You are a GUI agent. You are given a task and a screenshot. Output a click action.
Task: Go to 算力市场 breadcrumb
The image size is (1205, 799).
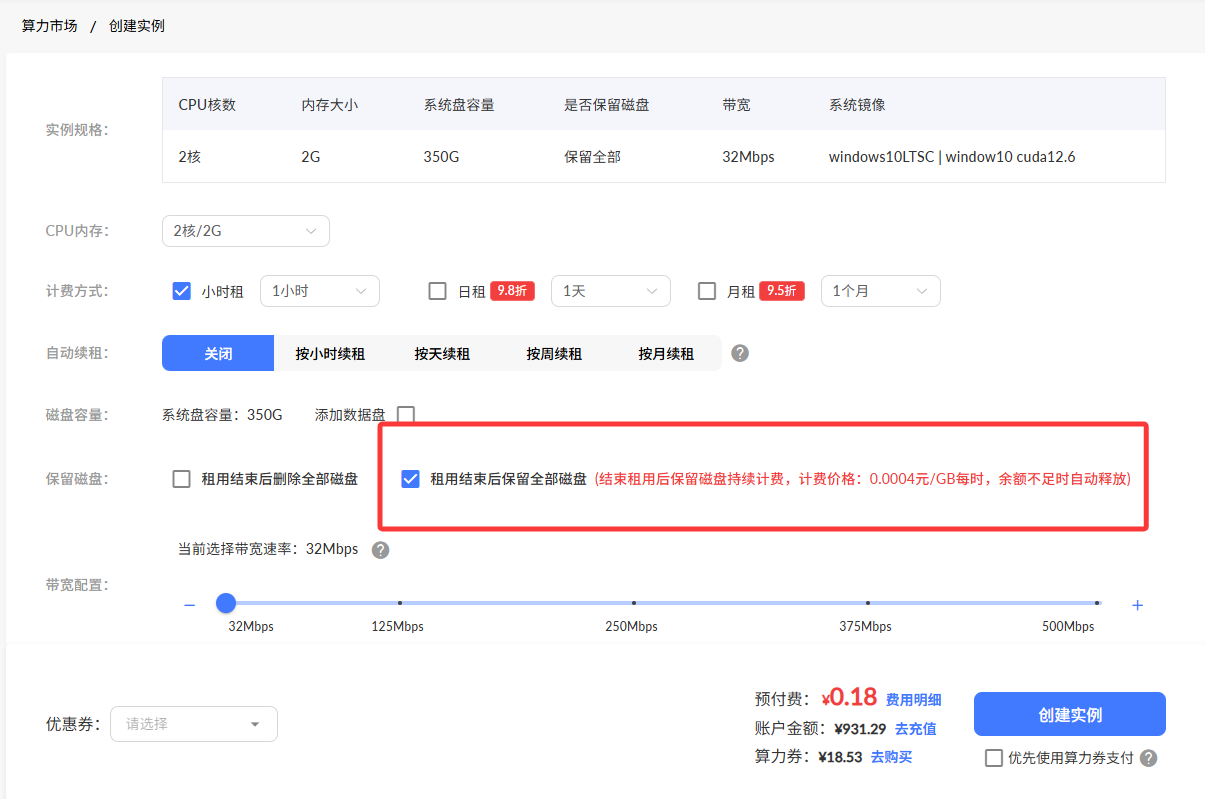tap(50, 26)
